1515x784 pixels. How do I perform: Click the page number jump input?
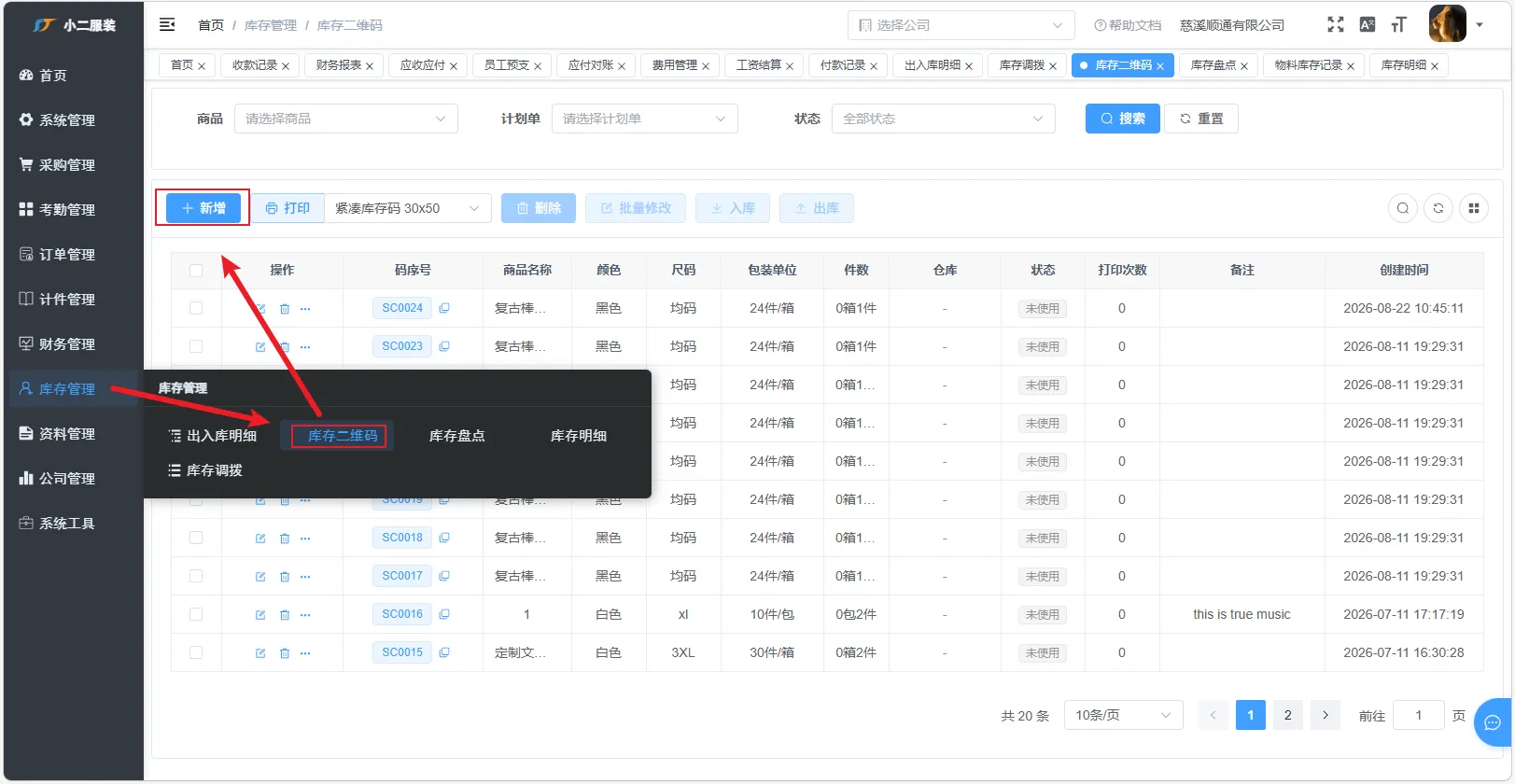click(x=1419, y=715)
